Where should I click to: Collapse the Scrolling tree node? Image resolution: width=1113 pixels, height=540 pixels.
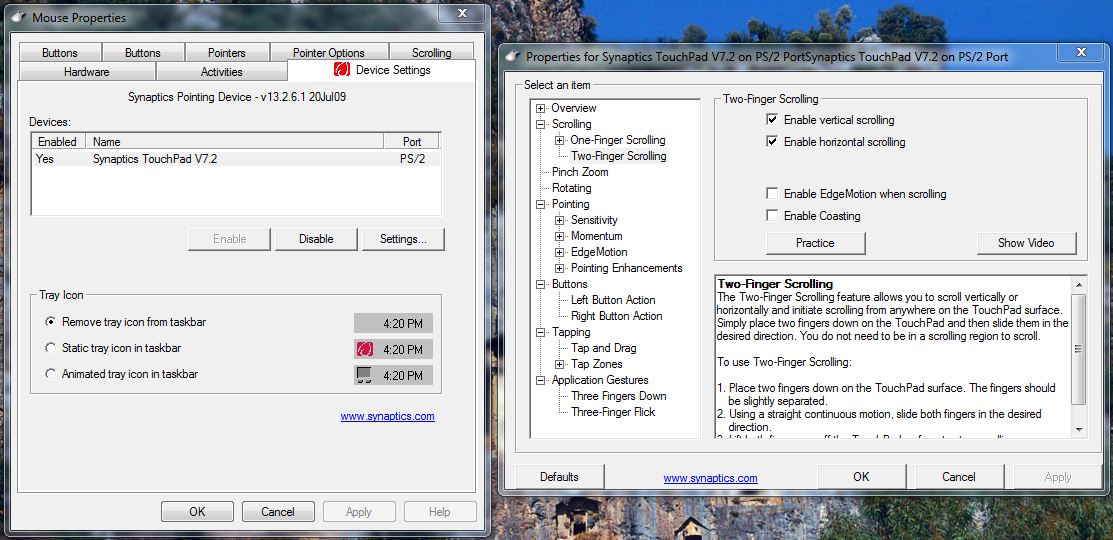coord(541,124)
